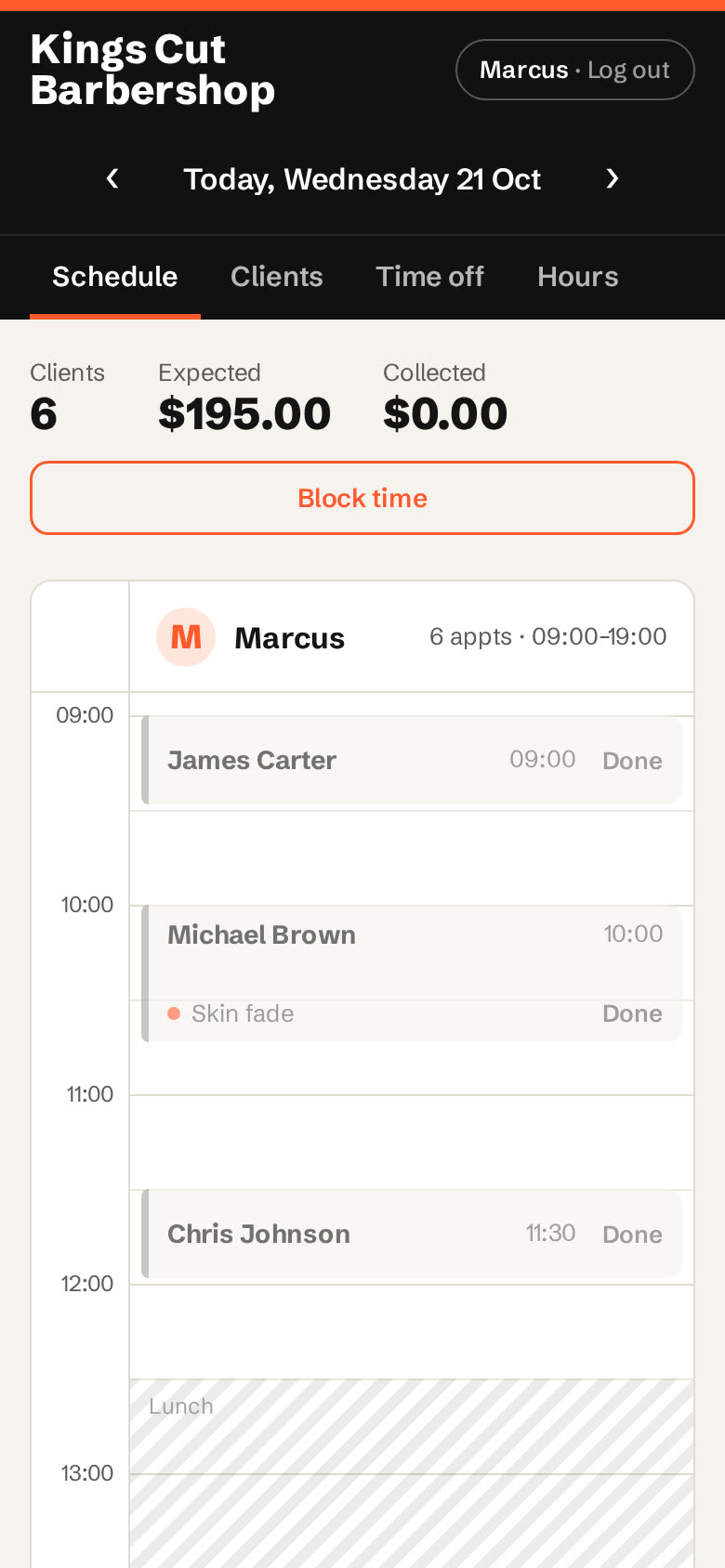725x1568 pixels.
Task: Open Chris Johnson's 11:30 appointment
Action: (412, 1235)
